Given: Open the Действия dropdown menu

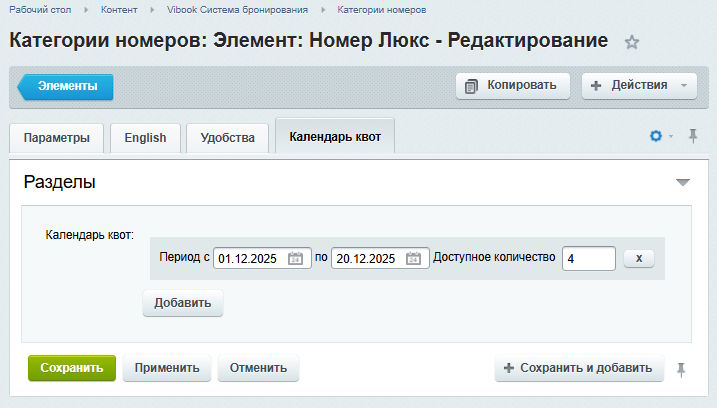Looking at the screenshot, I should [639, 85].
